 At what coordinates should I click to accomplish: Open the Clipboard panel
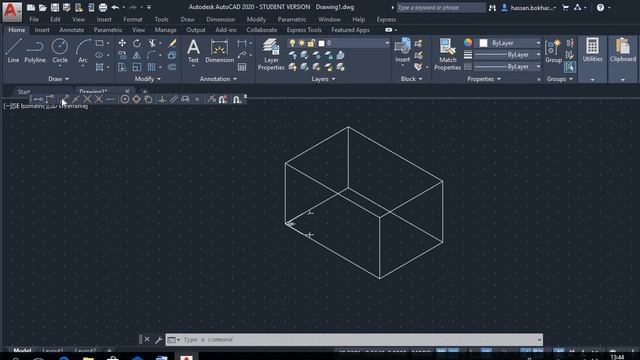623,50
